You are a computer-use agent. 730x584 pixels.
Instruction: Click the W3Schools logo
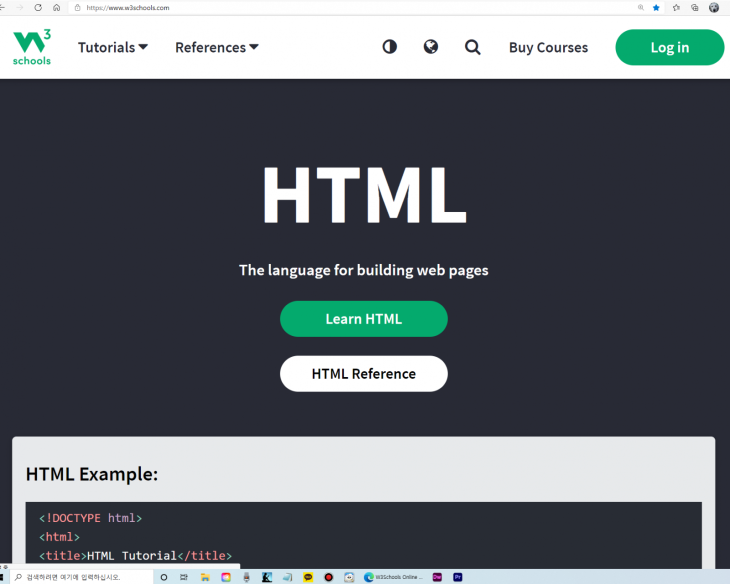click(32, 47)
